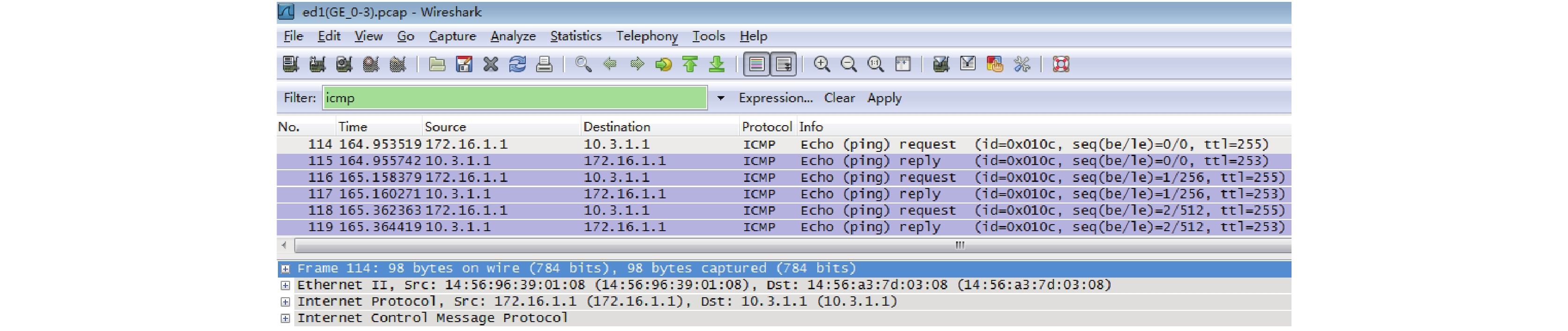Stop the running capture icon

click(x=371, y=64)
